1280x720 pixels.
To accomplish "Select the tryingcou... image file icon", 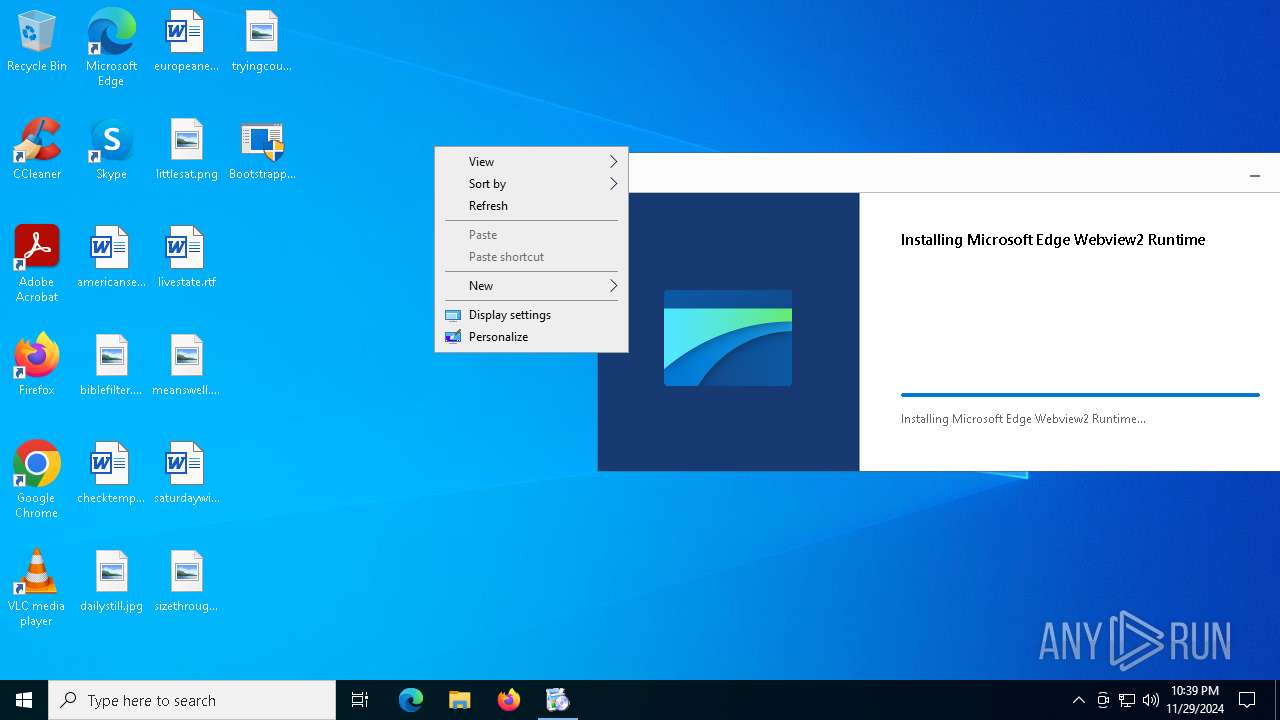I will click(261, 42).
